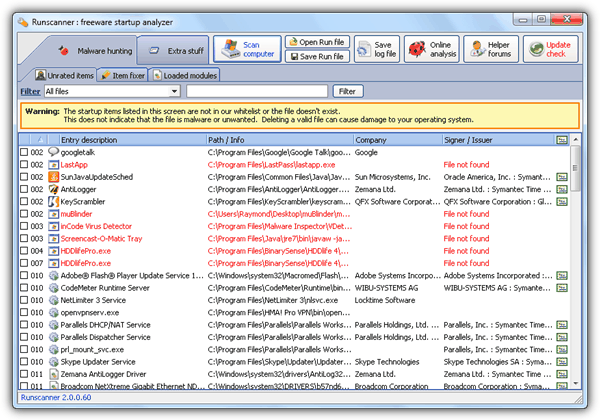Open certificate icon for AntiLogger row

coord(562,189)
